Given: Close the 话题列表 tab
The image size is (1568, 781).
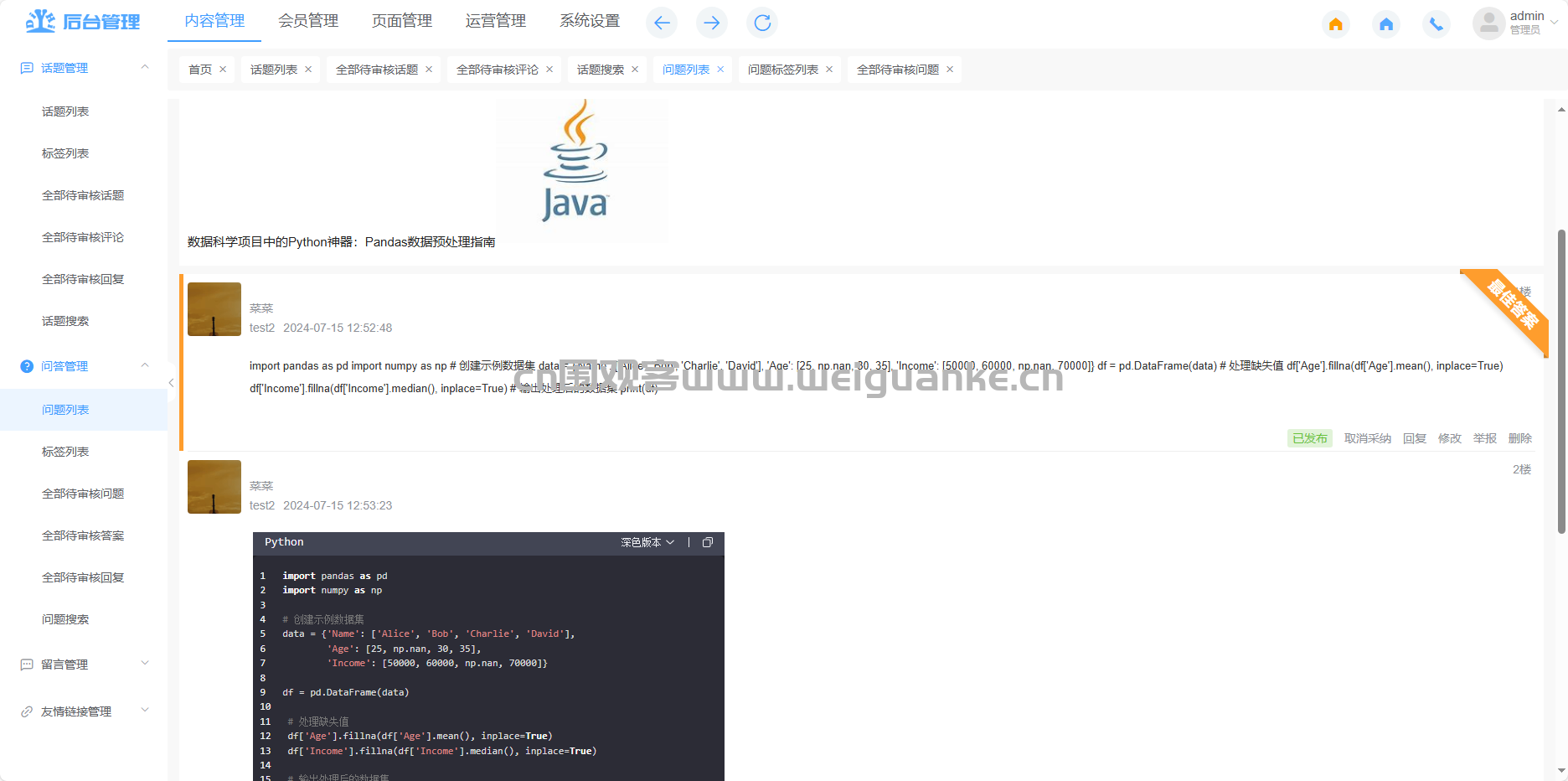Looking at the screenshot, I should click(x=308, y=70).
